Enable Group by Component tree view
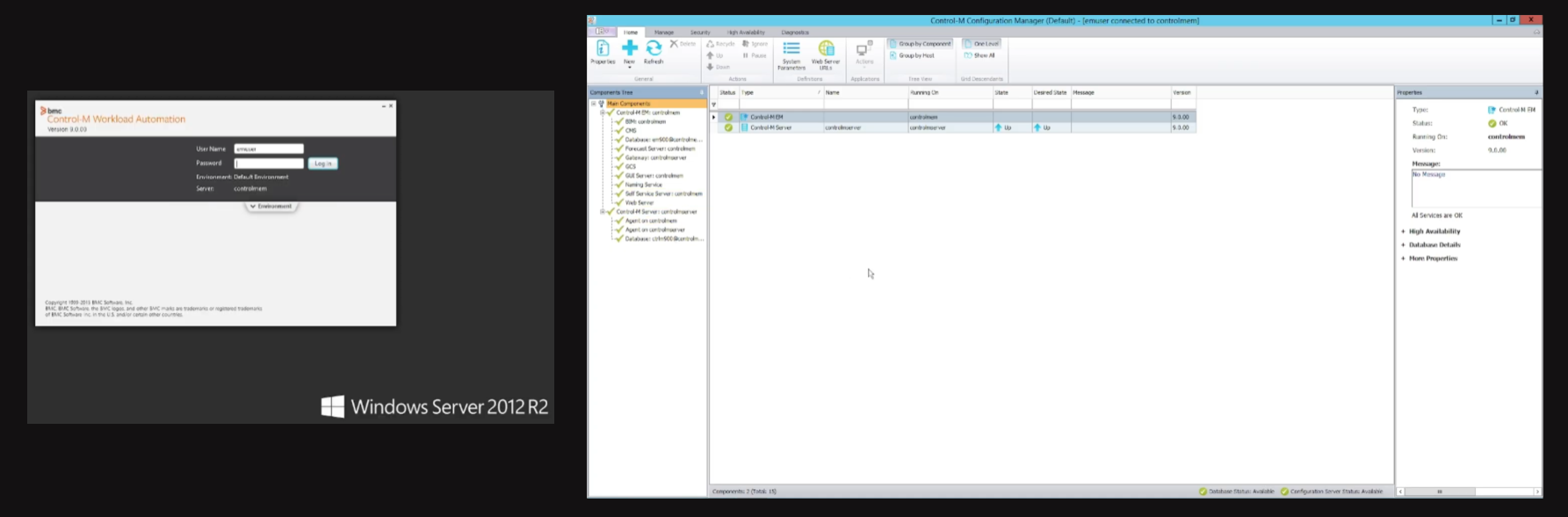Viewport: 1568px width, 517px height. click(x=920, y=43)
